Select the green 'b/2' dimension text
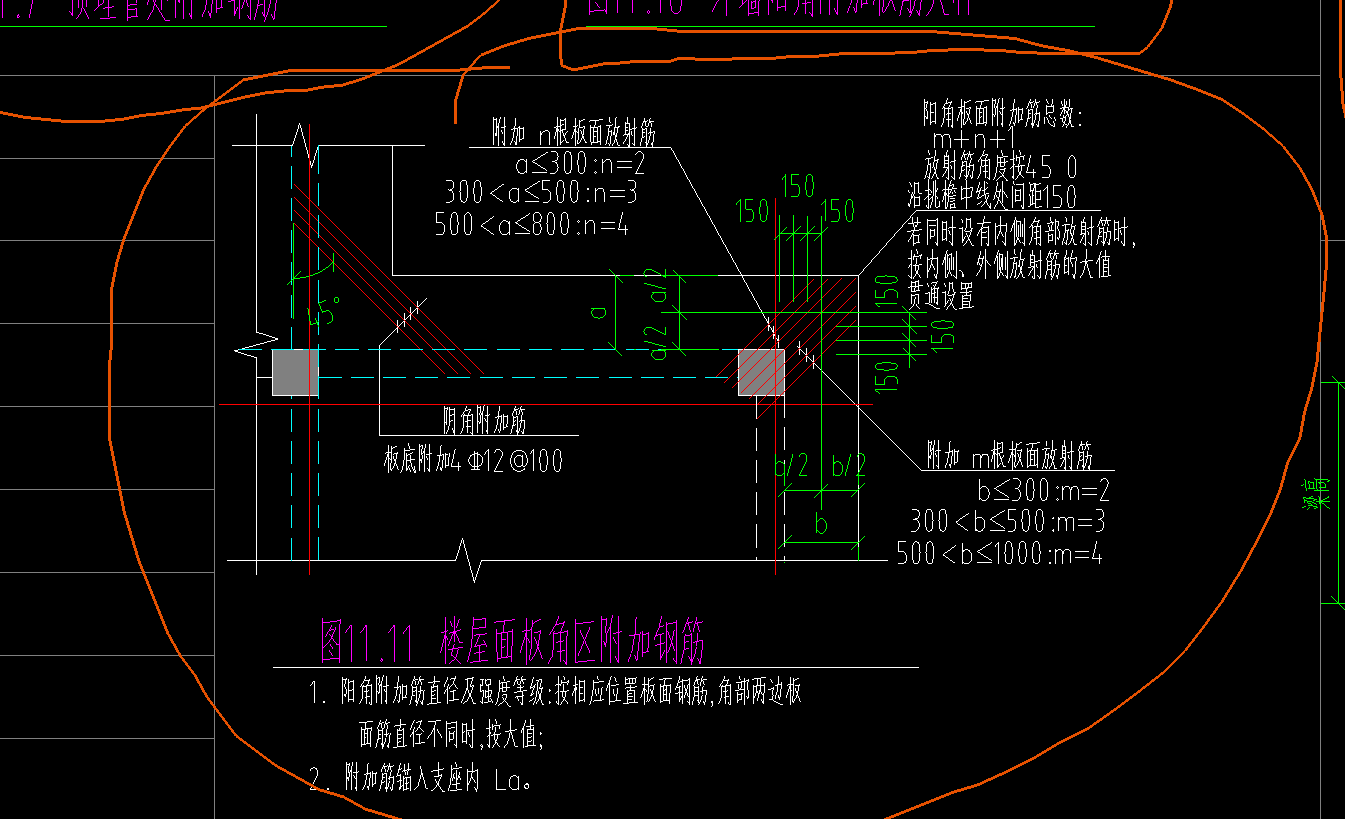1345x819 pixels. coord(848,468)
